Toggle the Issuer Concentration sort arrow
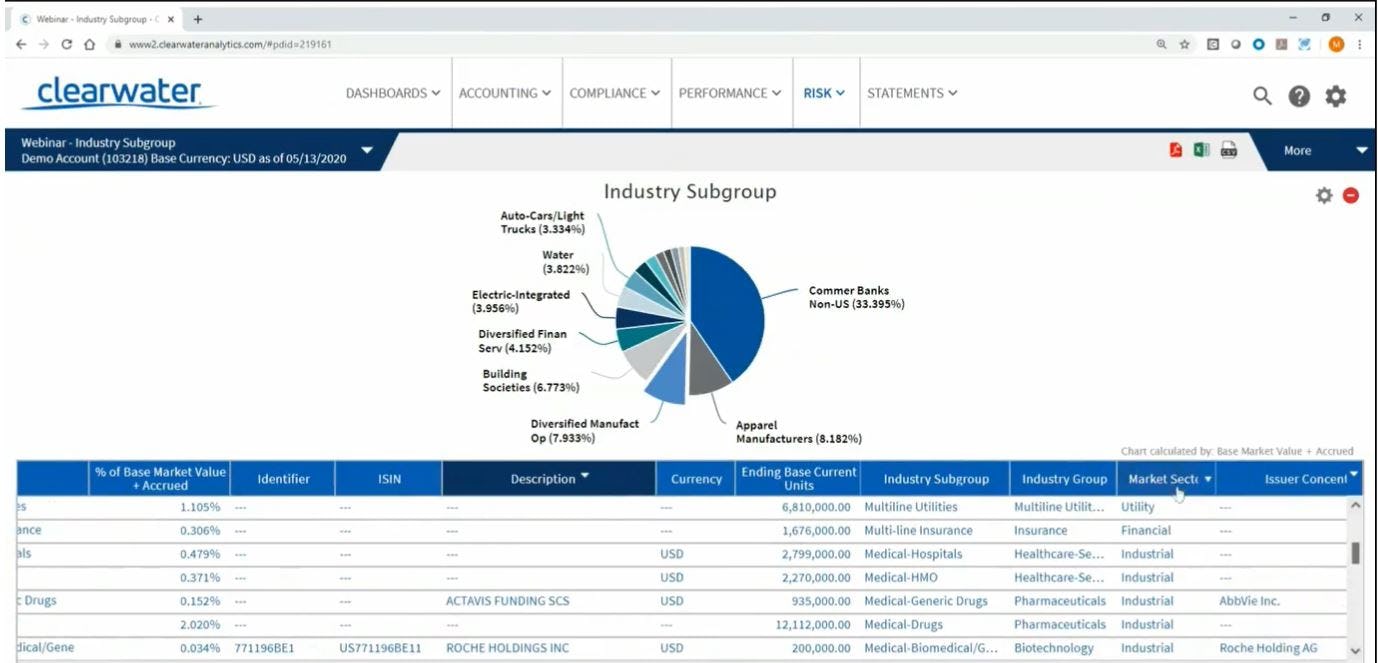The image size is (1378, 663). tap(1353, 473)
